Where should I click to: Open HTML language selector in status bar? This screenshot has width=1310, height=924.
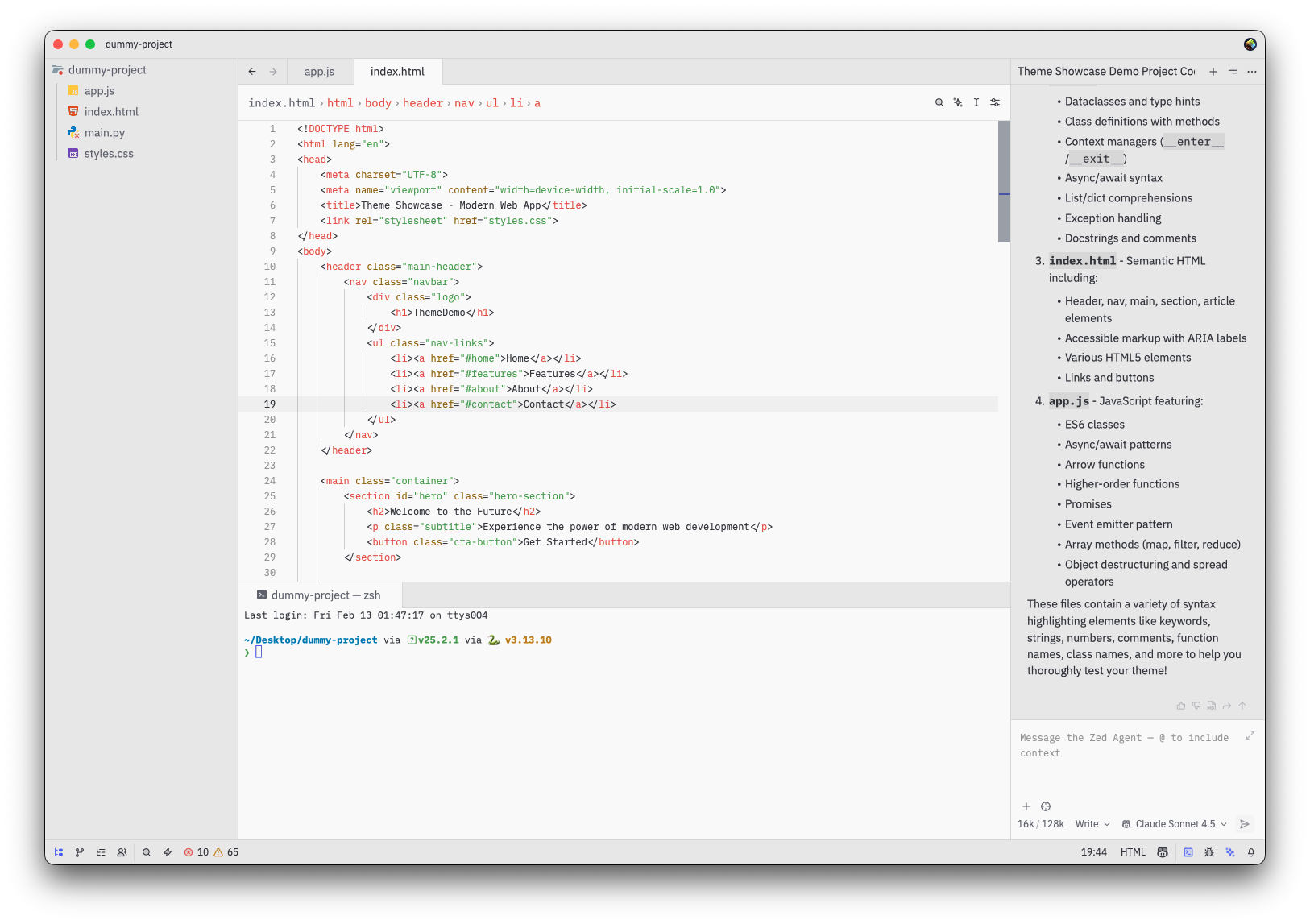click(1133, 852)
